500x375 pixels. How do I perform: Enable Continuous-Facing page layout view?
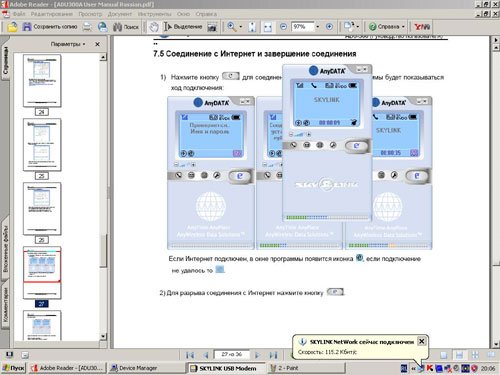475,355
